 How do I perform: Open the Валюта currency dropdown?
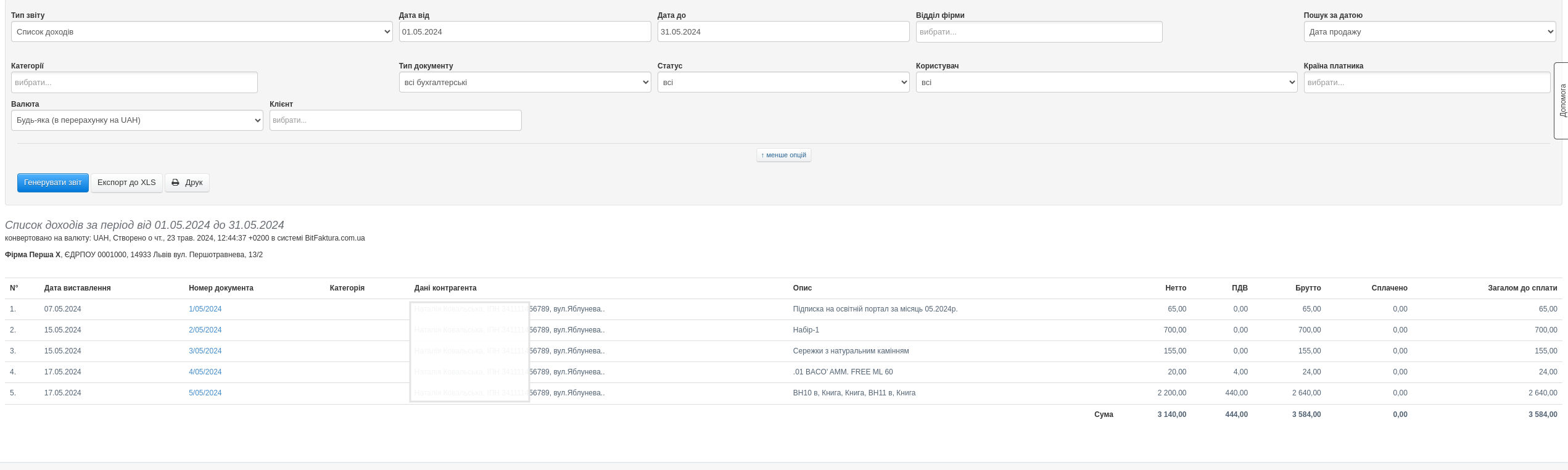point(137,120)
